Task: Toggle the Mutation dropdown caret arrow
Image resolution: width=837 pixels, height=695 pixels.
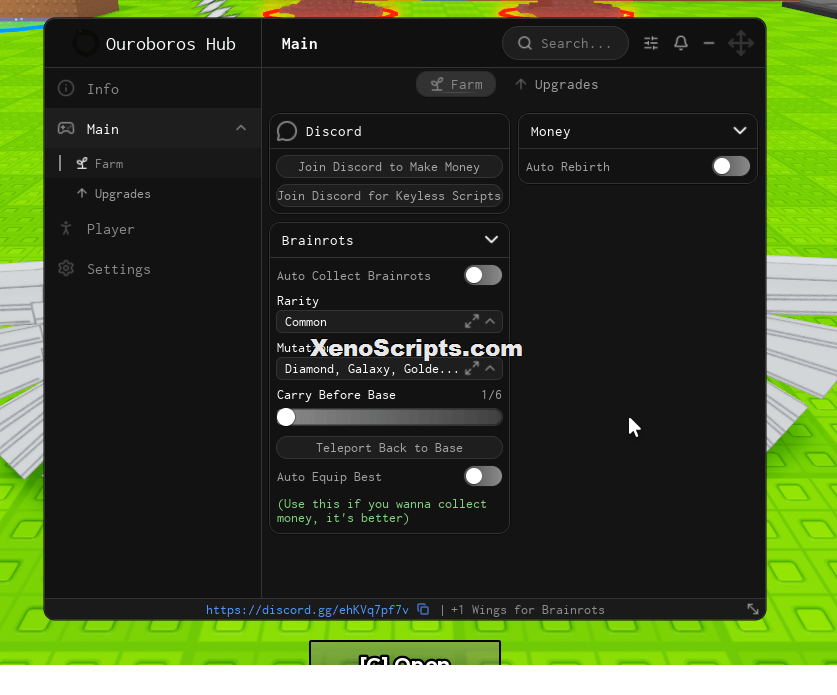Action: coord(490,368)
